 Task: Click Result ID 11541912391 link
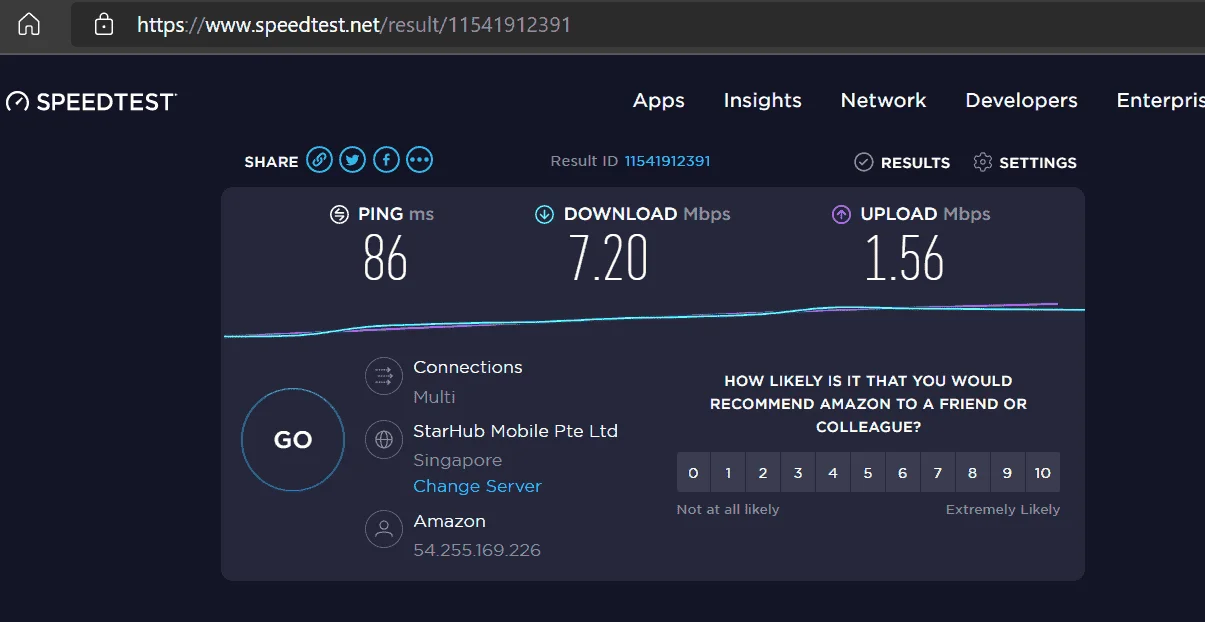667,161
